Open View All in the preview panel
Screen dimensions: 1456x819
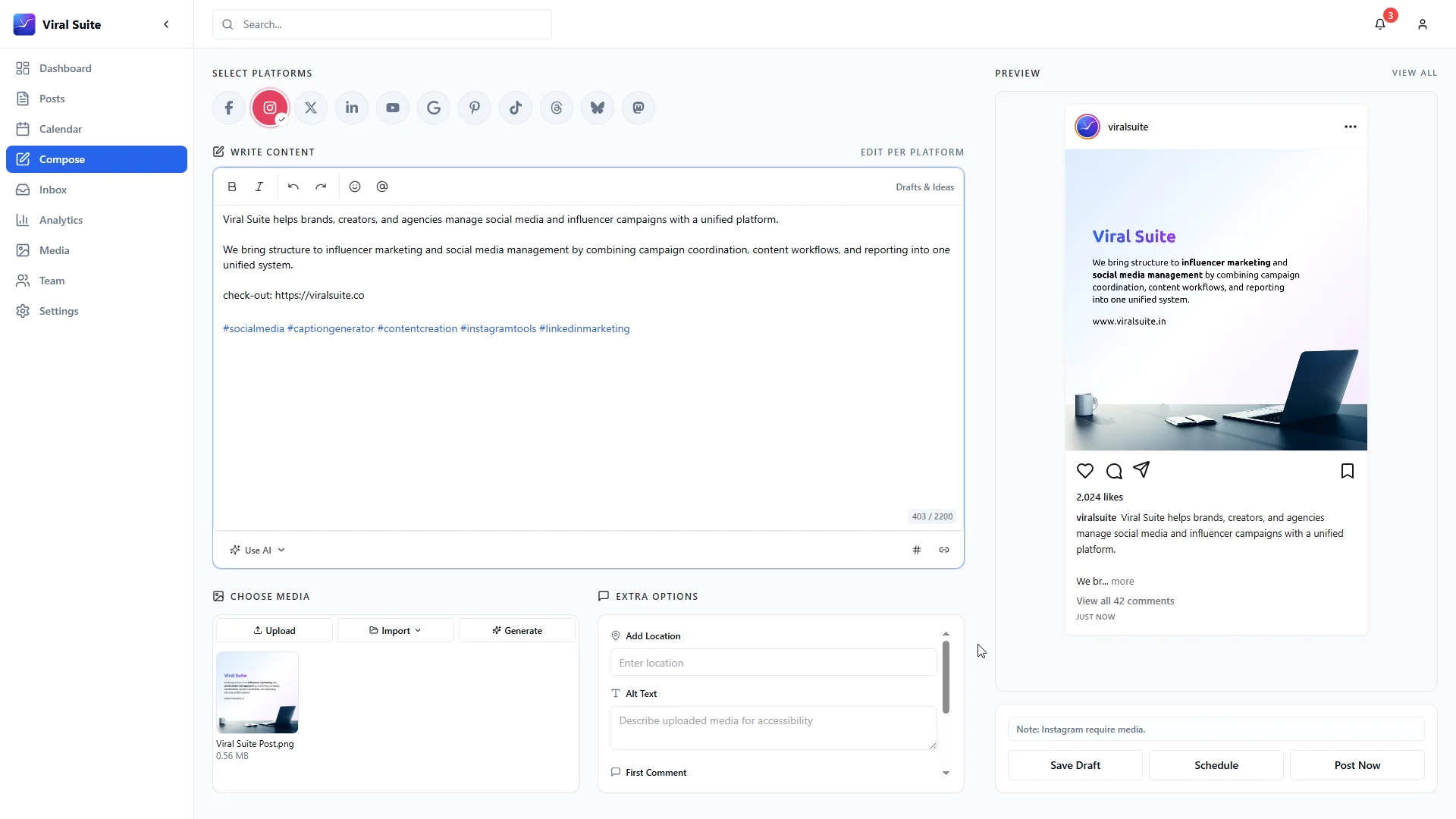point(1414,73)
